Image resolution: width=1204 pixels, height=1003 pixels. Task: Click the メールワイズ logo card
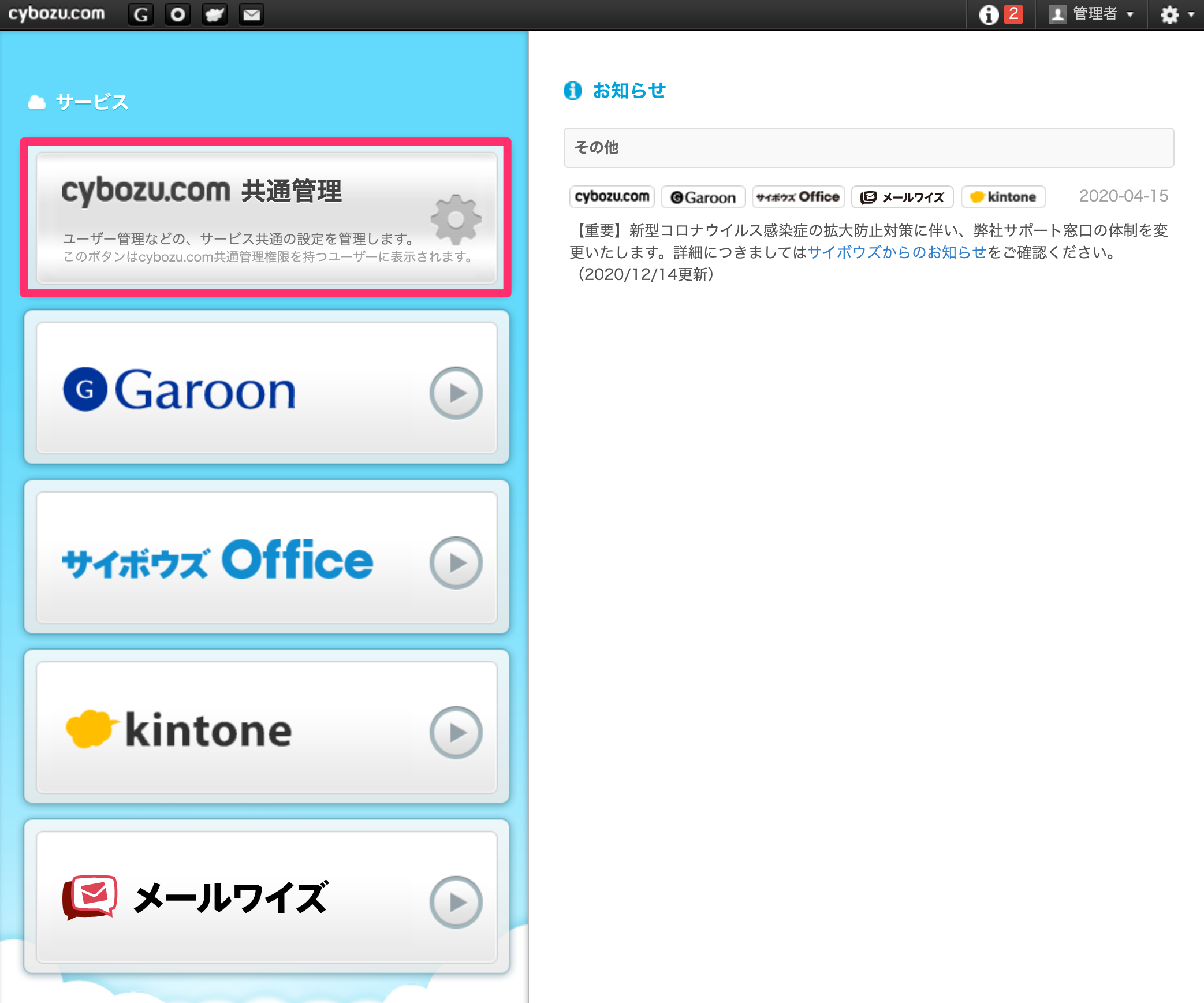pos(195,897)
